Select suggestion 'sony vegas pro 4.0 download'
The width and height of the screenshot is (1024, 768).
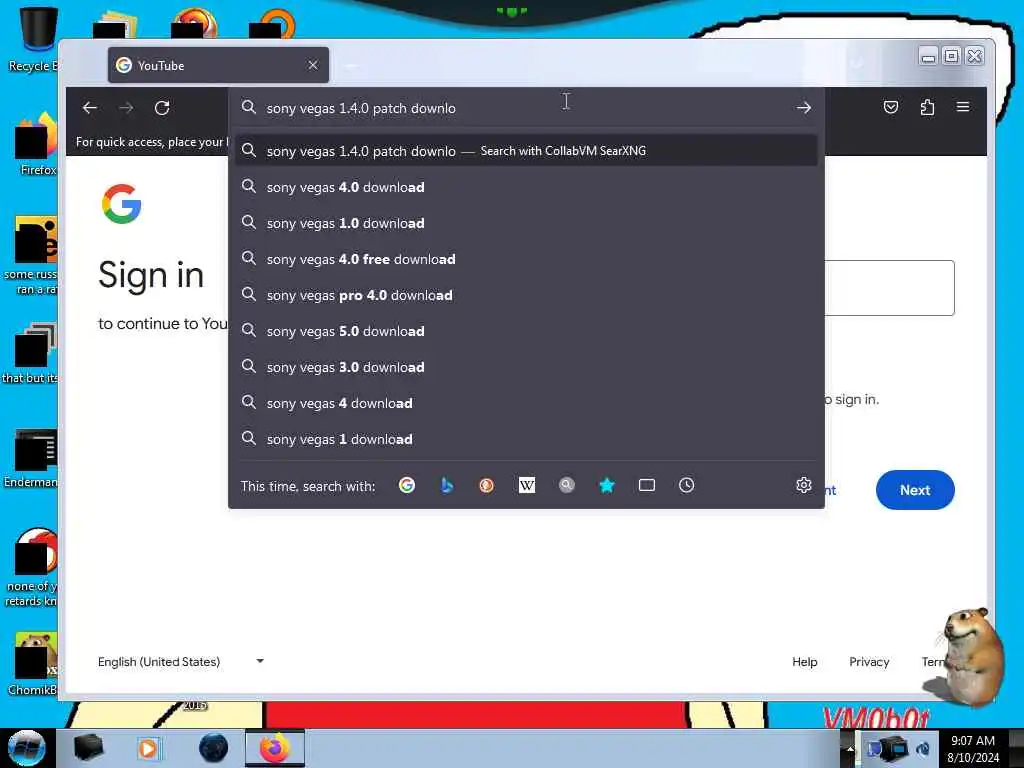pyautogui.click(x=526, y=295)
